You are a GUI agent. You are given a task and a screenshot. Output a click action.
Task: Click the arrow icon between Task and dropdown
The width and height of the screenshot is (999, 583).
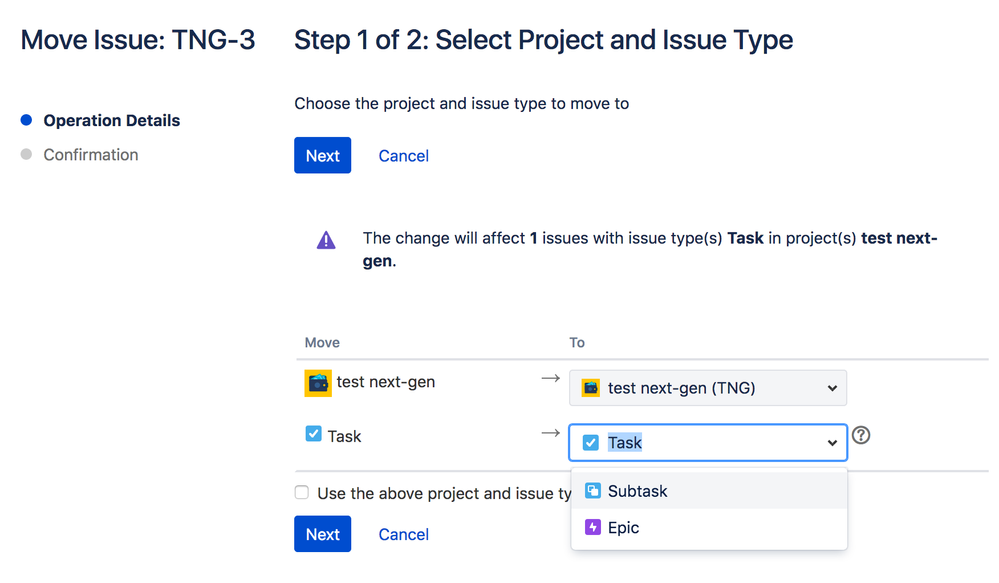[549, 433]
